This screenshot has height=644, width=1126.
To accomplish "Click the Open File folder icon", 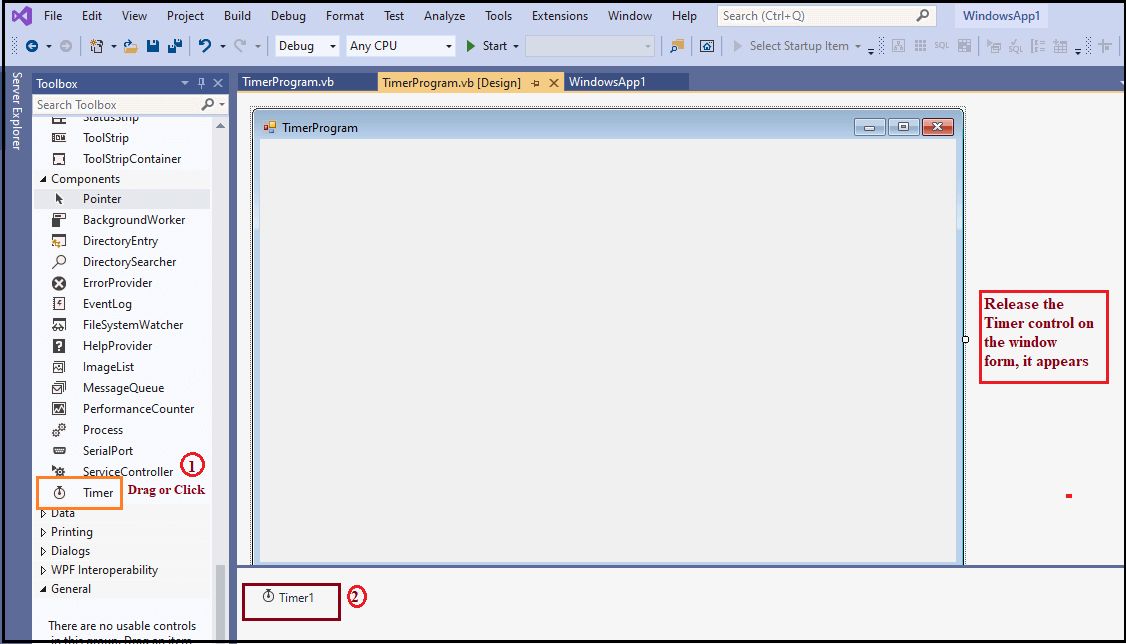I will (130, 46).
